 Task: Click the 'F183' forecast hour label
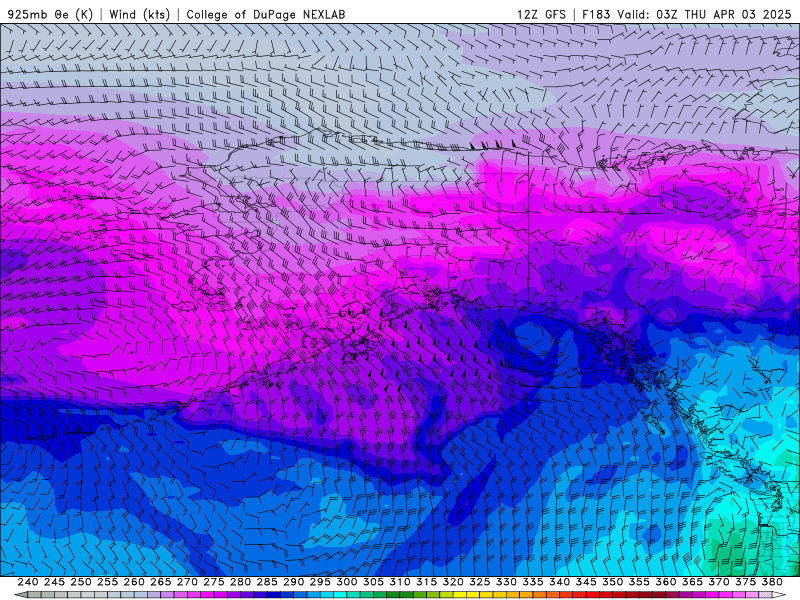pyautogui.click(x=596, y=14)
